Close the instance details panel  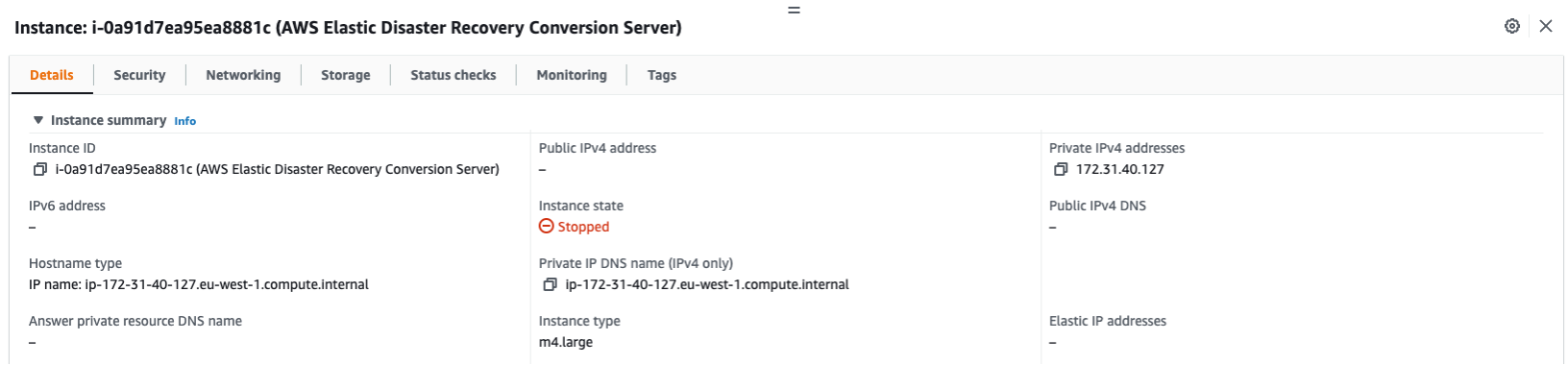1546,27
